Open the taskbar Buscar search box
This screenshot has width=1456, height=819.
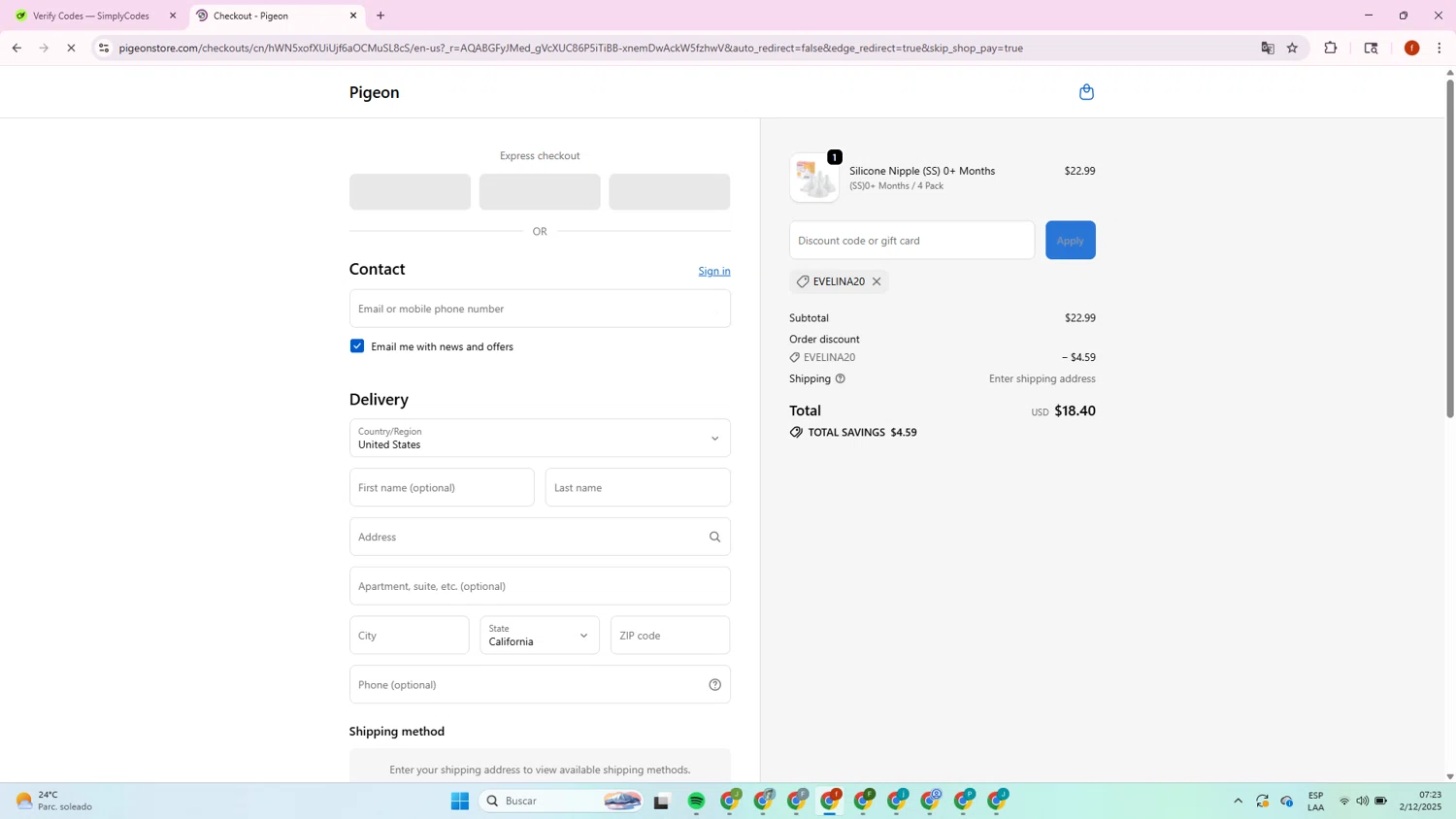click(563, 801)
